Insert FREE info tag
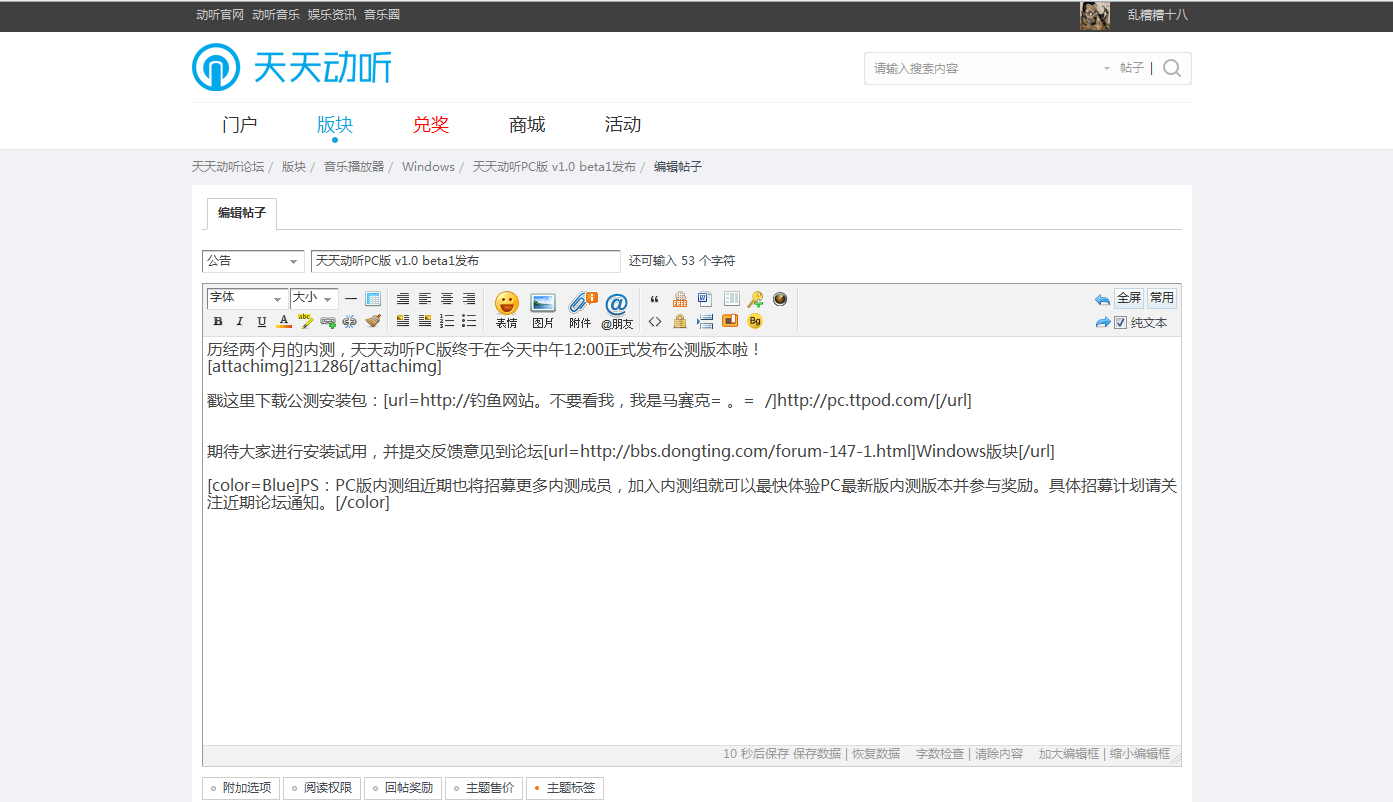Image resolution: width=1393 pixels, height=802 pixels. pos(680,299)
